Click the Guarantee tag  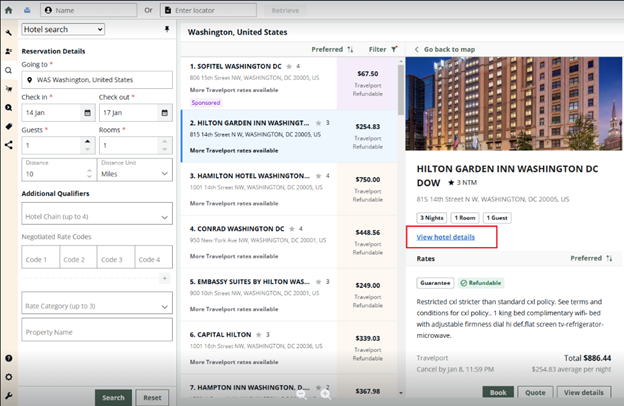tap(435, 283)
